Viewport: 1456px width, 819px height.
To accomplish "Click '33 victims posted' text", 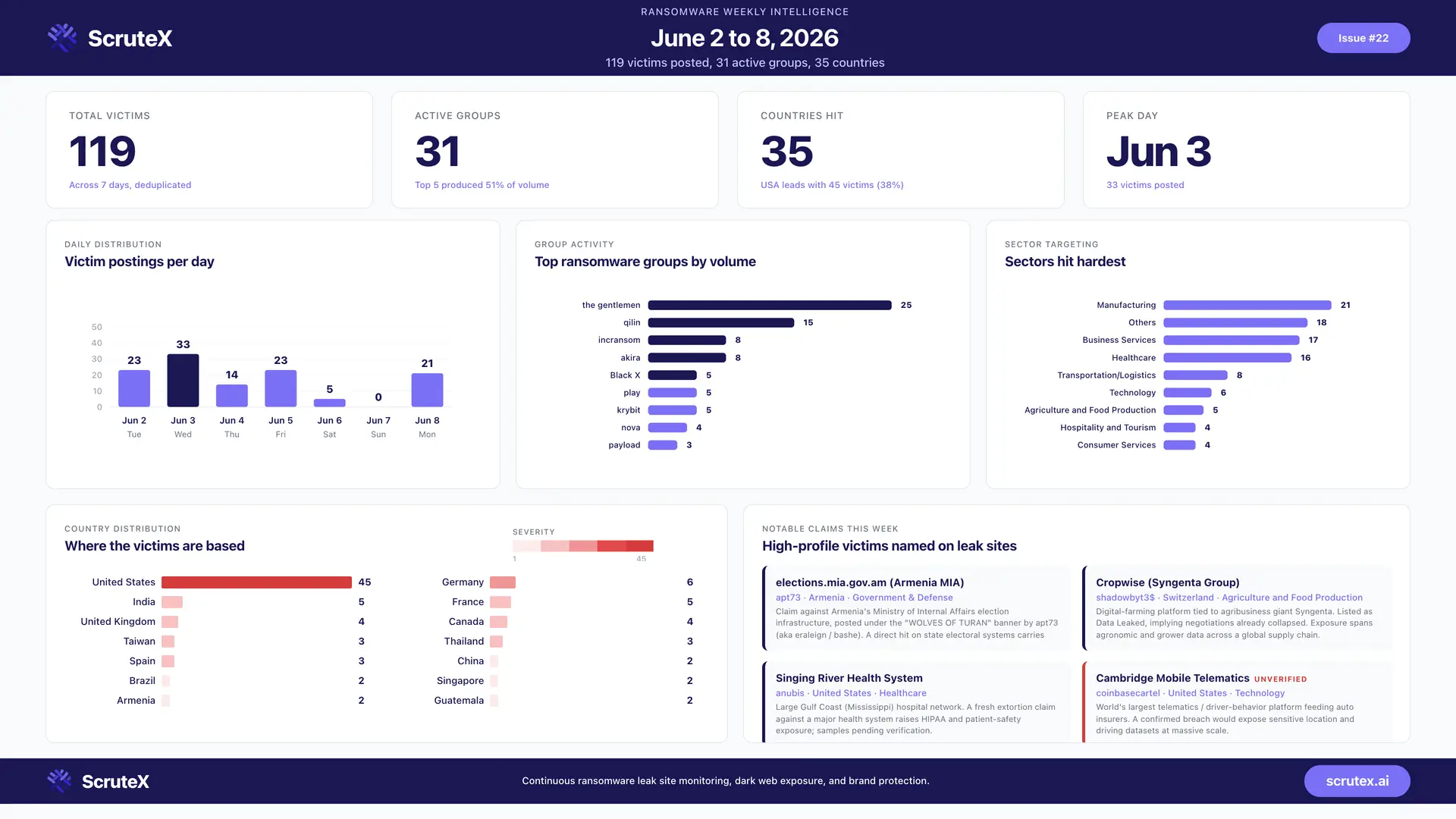I will tap(1145, 185).
